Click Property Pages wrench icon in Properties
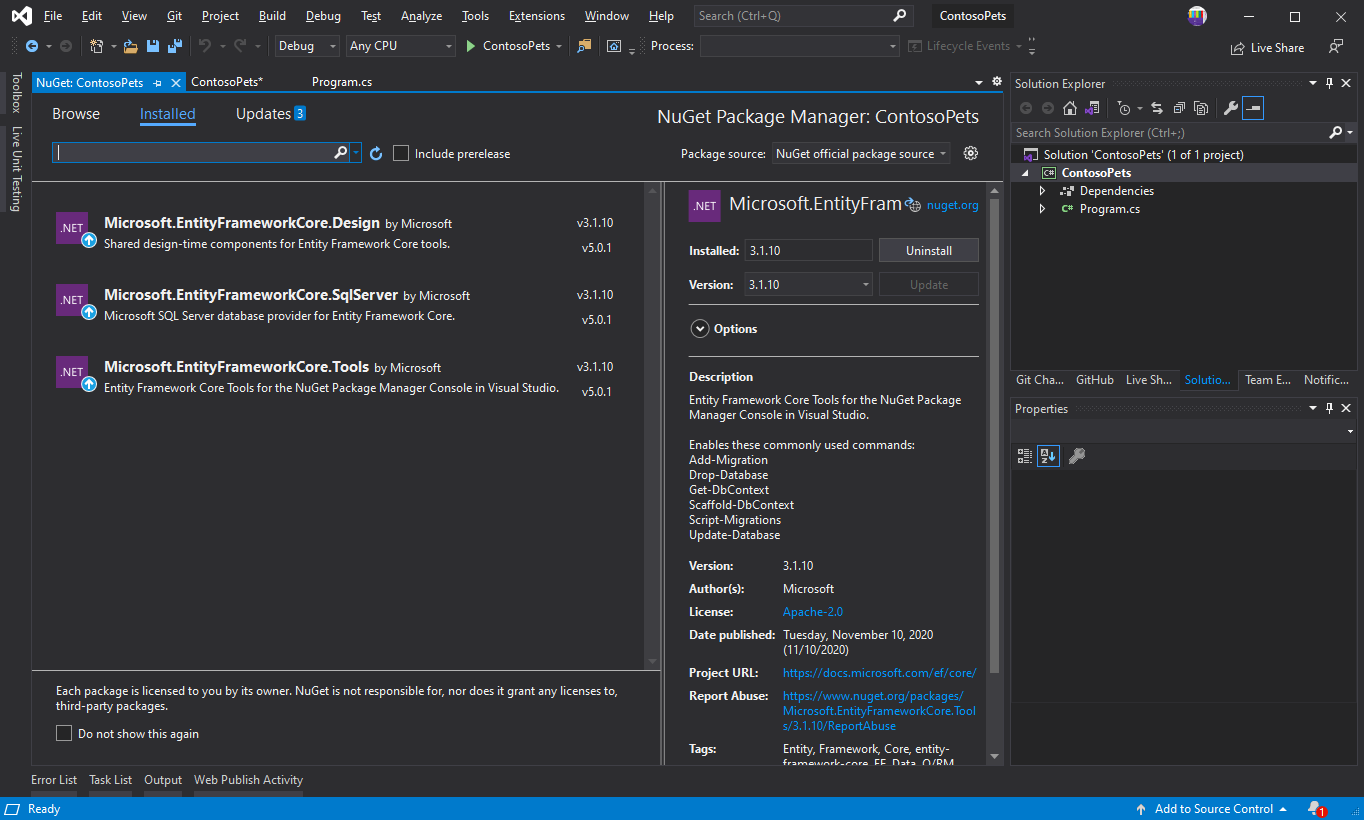The width and height of the screenshot is (1364, 820). [1077, 456]
